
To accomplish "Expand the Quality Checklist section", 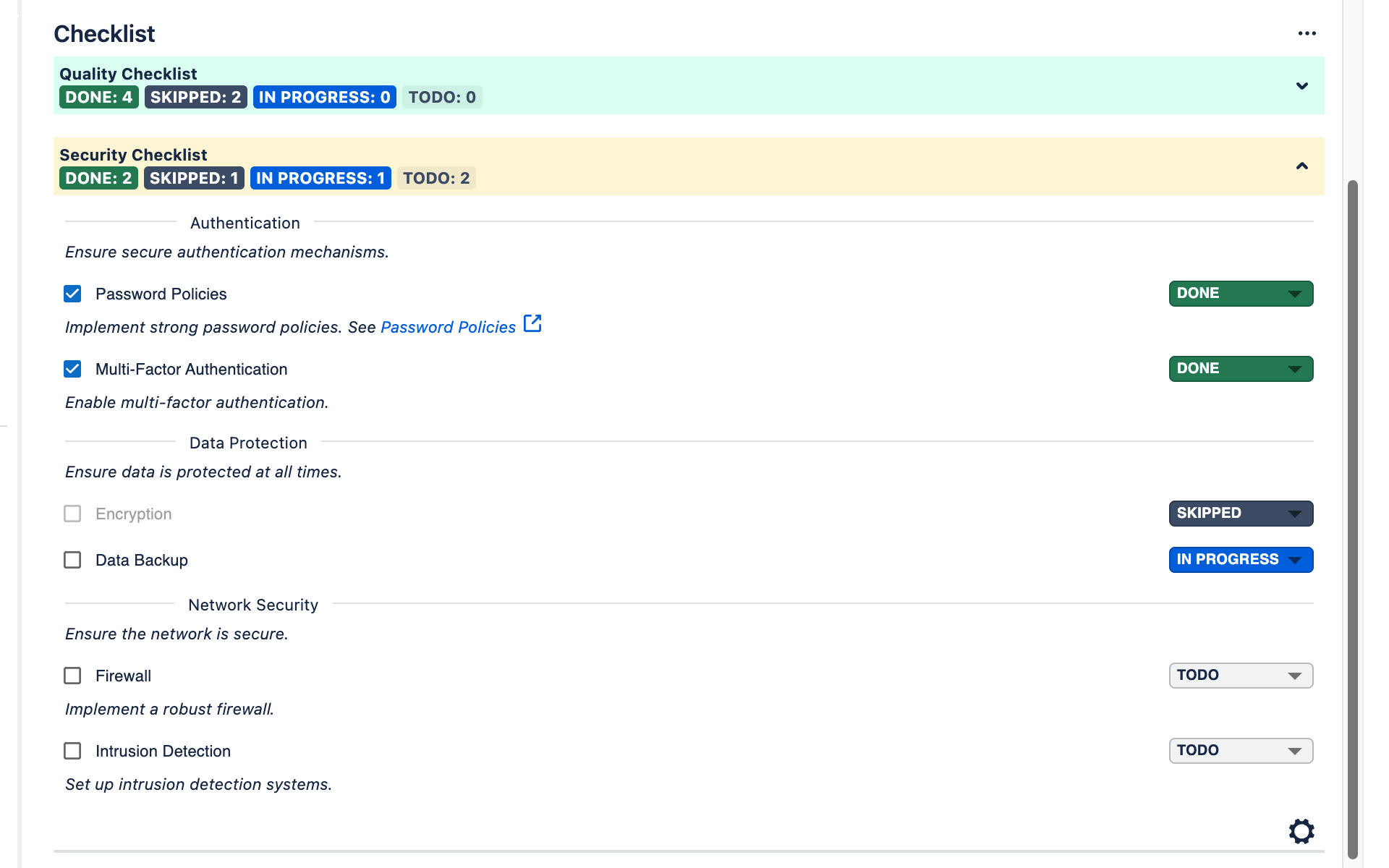I will click(x=1301, y=85).
